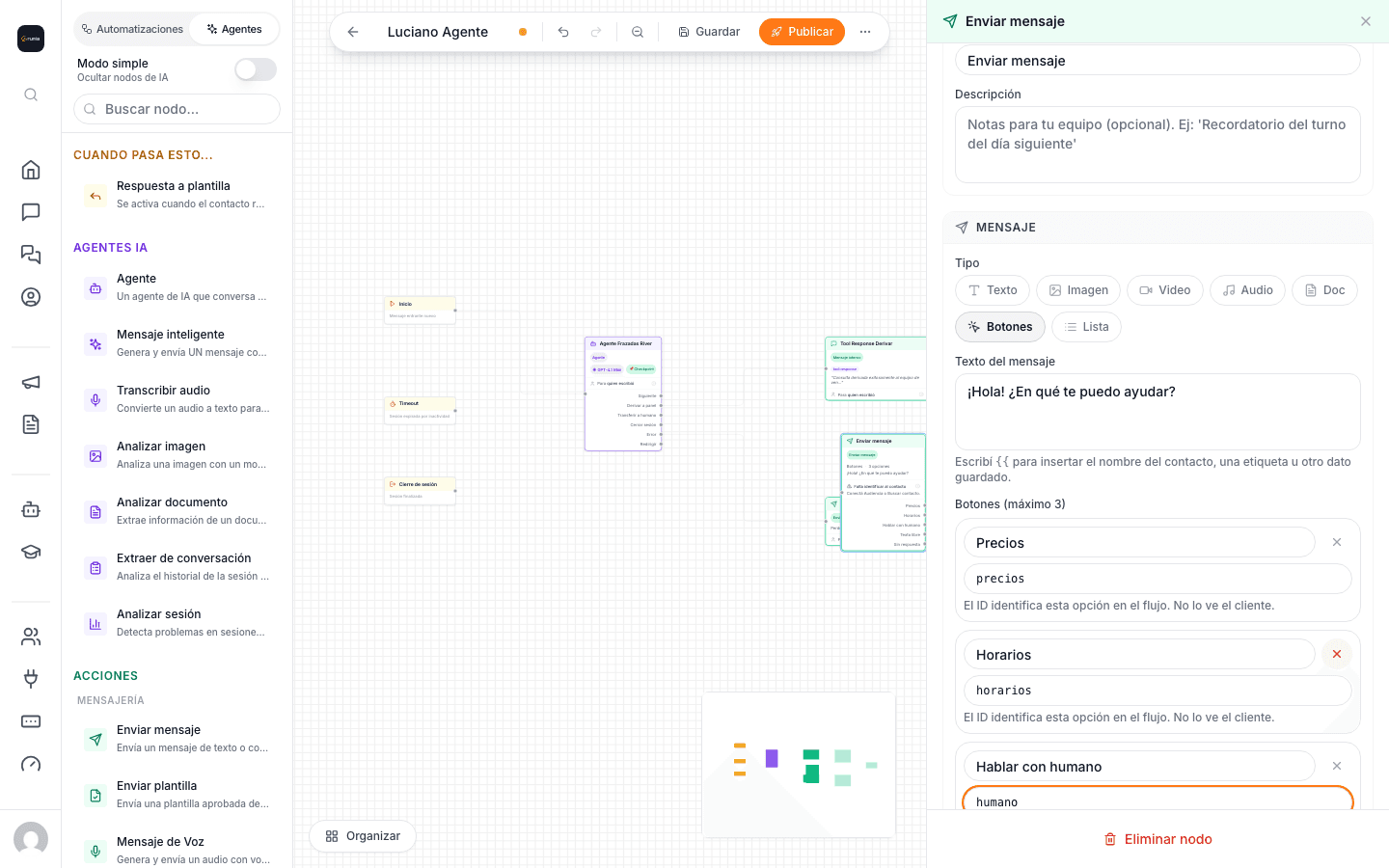
Task: Open the graduation cap sidebar icon
Action: pyautogui.click(x=31, y=552)
